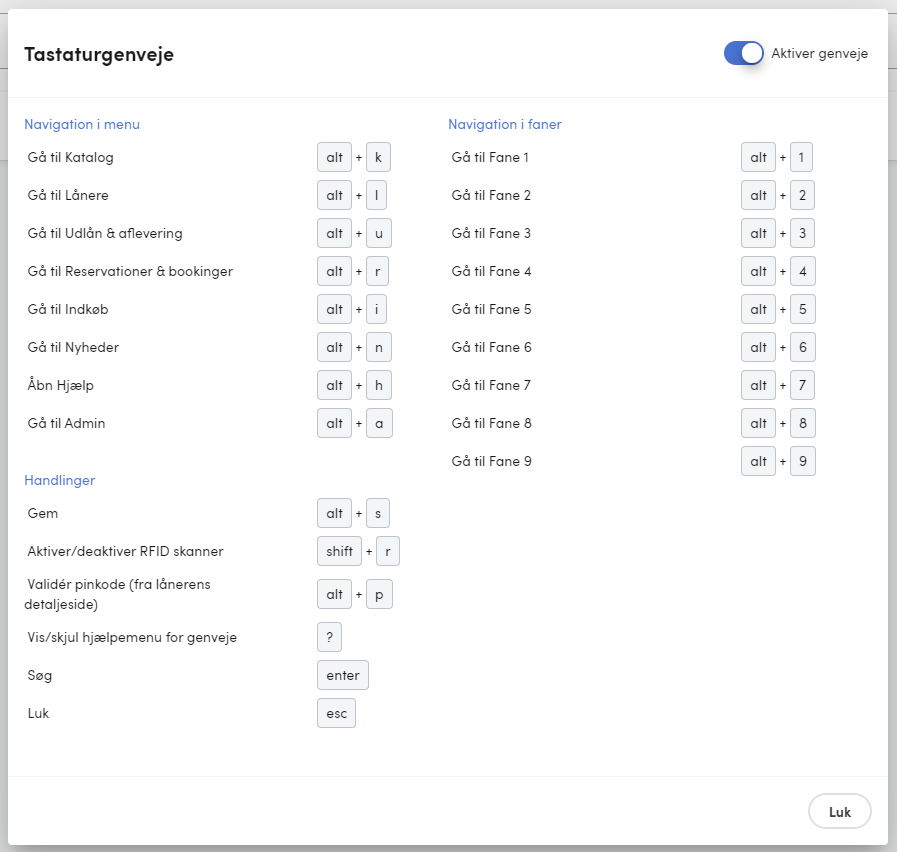Click the 'Gå til Fane 5' label
Image resolution: width=897 pixels, height=852 pixels.
click(x=491, y=310)
